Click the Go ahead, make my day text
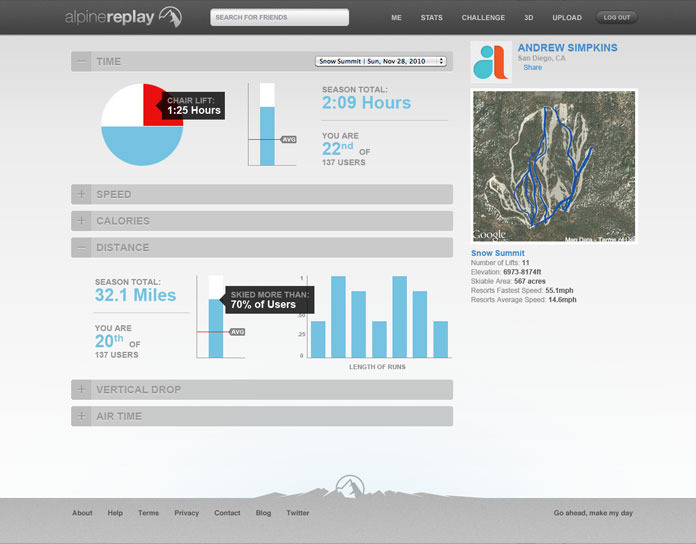The height and width of the screenshot is (544, 696). tap(593, 513)
